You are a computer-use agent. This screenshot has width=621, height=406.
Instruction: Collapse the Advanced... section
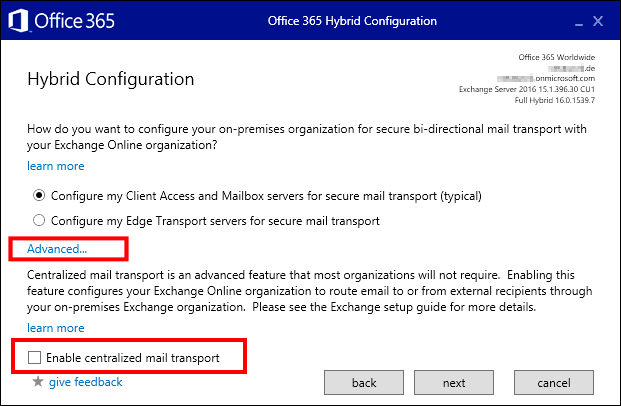(57, 249)
